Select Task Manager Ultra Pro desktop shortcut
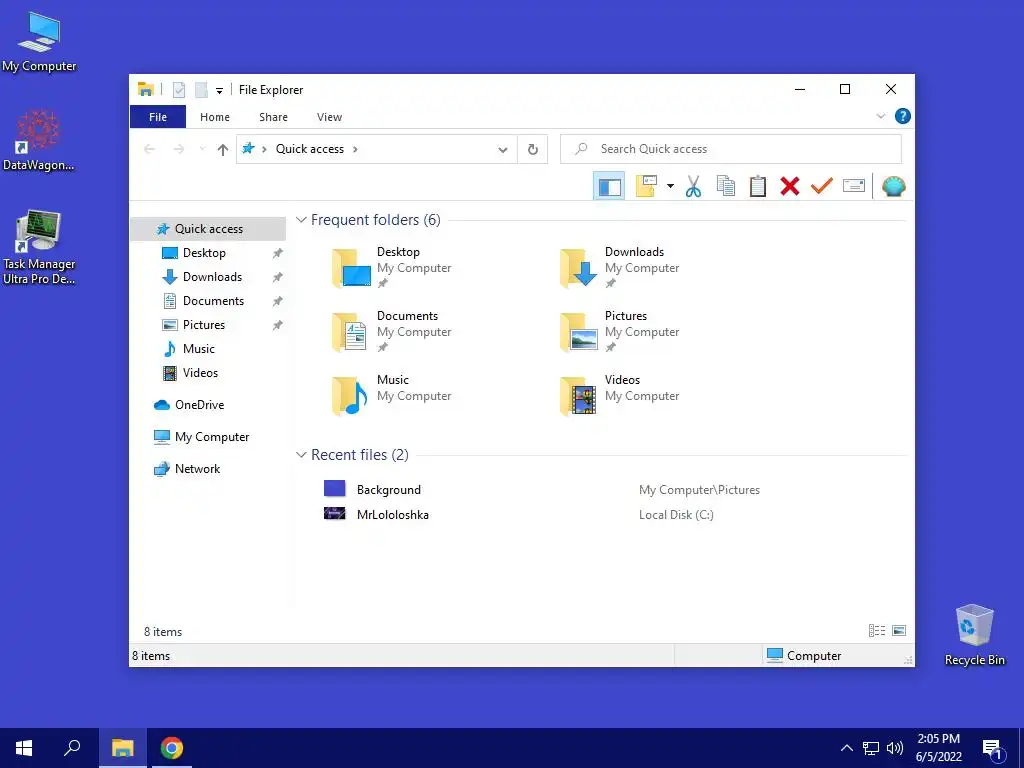This screenshot has height=768, width=1024. 39,247
